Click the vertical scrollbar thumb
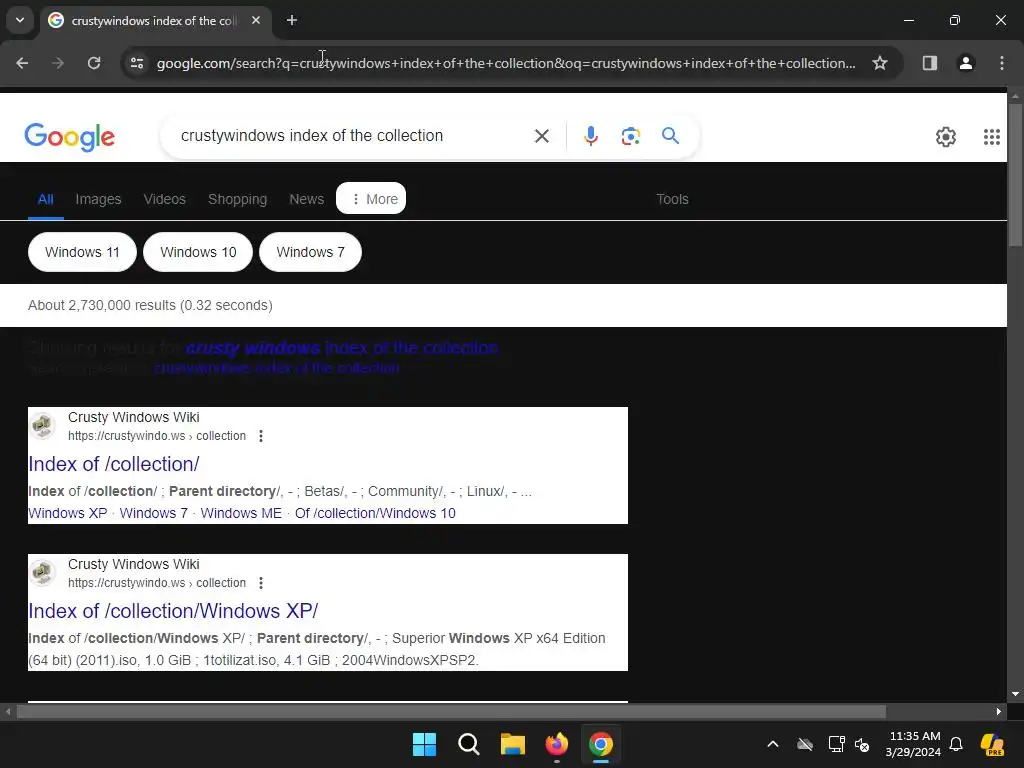The image size is (1024, 768). click(x=1015, y=174)
